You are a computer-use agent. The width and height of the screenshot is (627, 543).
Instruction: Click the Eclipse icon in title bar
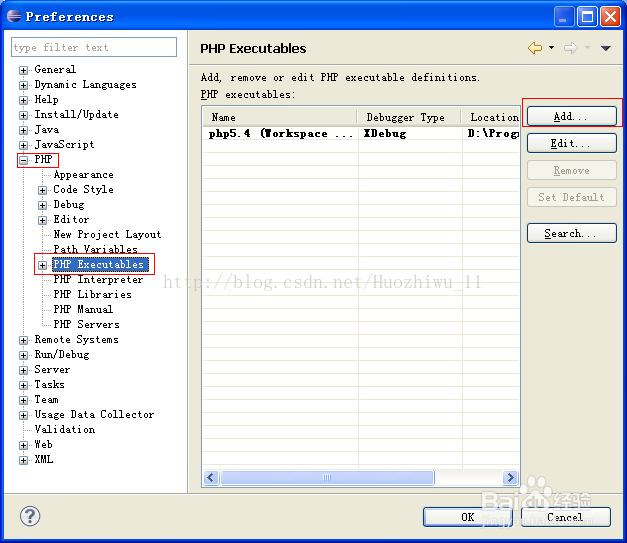click(14, 16)
